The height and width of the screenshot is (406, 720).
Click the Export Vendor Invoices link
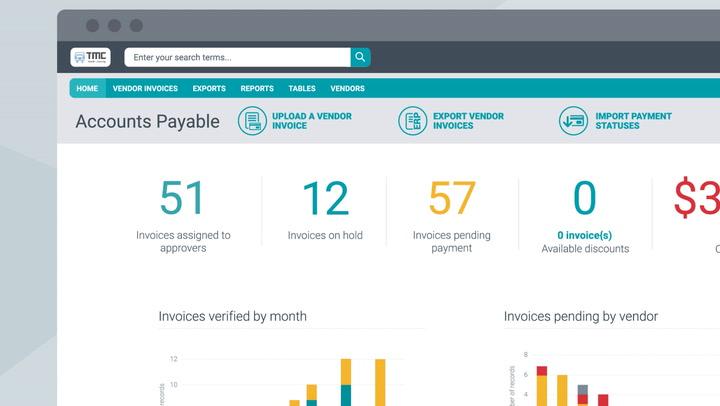pyautogui.click(x=468, y=121)
